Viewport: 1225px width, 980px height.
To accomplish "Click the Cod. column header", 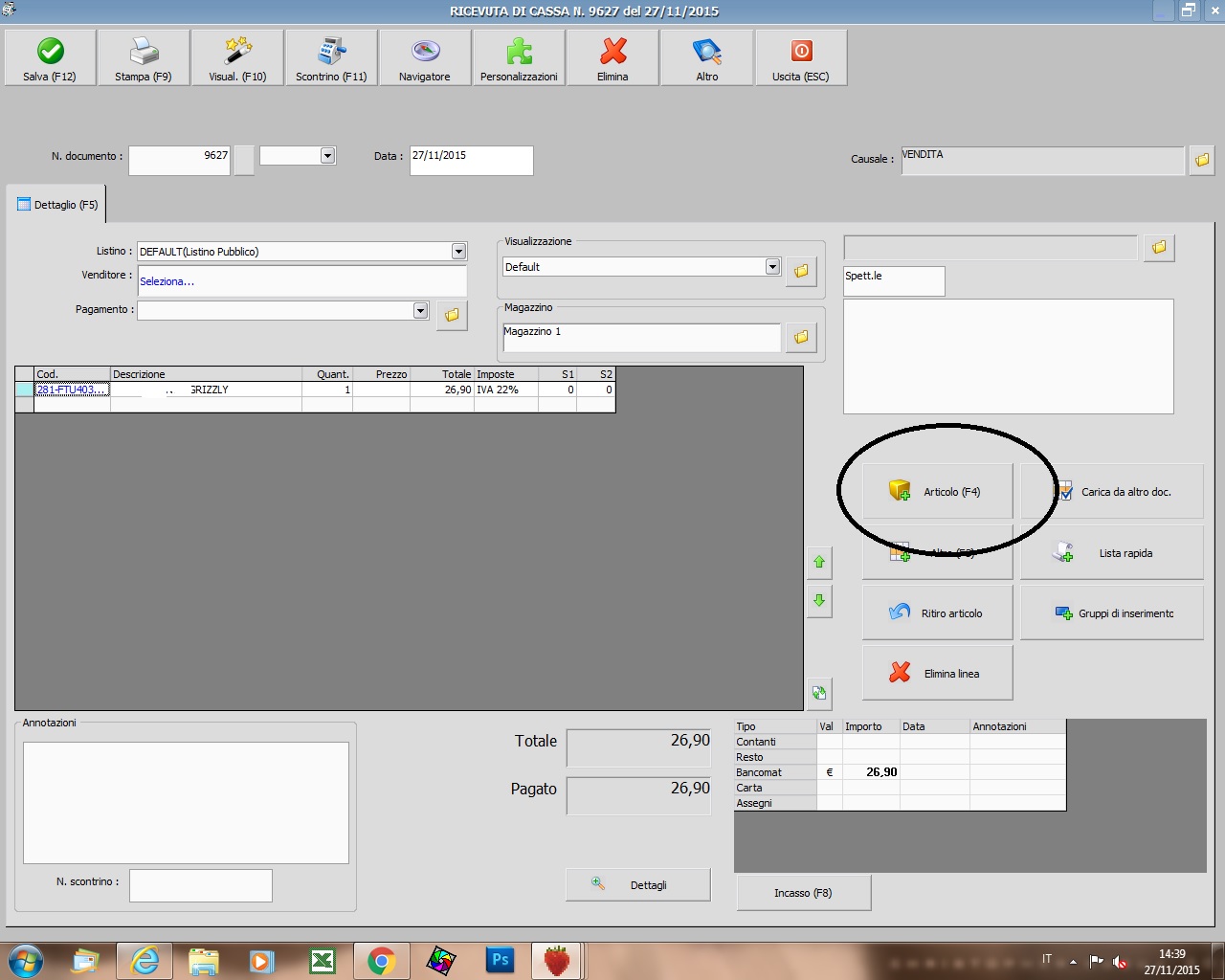I will 72,374.
